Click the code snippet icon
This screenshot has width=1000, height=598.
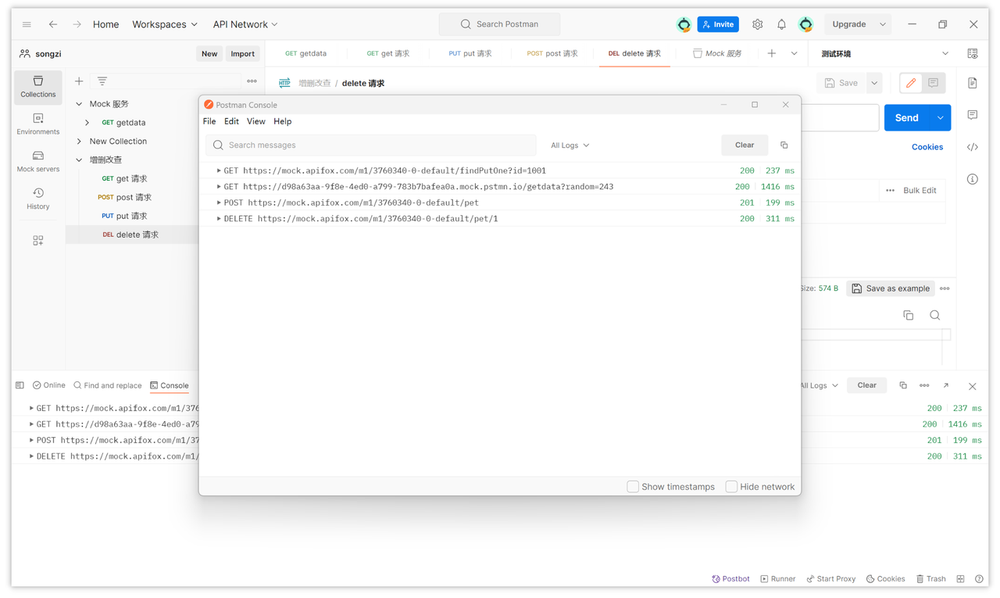[x=972, y=147]
